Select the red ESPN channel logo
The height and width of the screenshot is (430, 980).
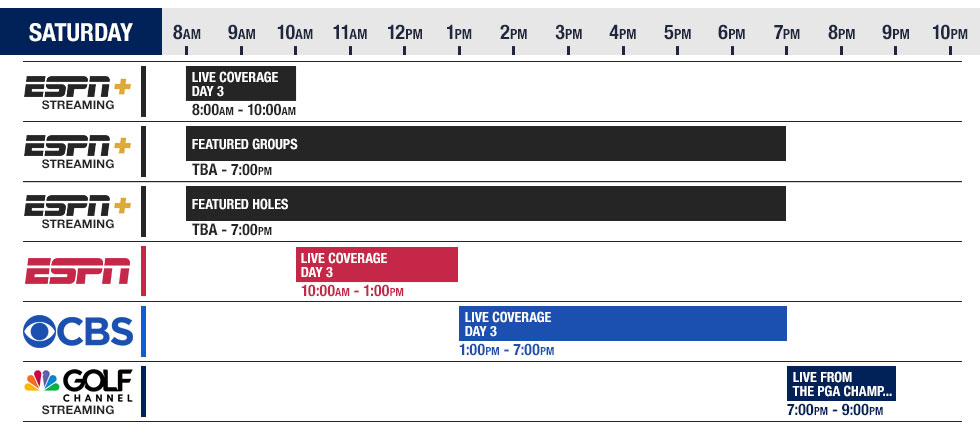tap(77, 271)
